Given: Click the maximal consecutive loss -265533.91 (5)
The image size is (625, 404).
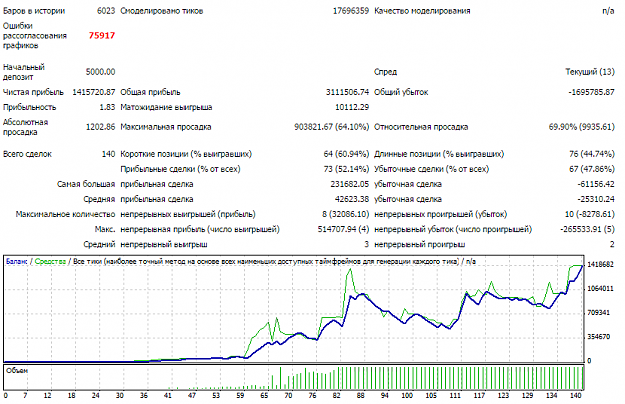Looking at the screenshot, I should tap(588, 229).
